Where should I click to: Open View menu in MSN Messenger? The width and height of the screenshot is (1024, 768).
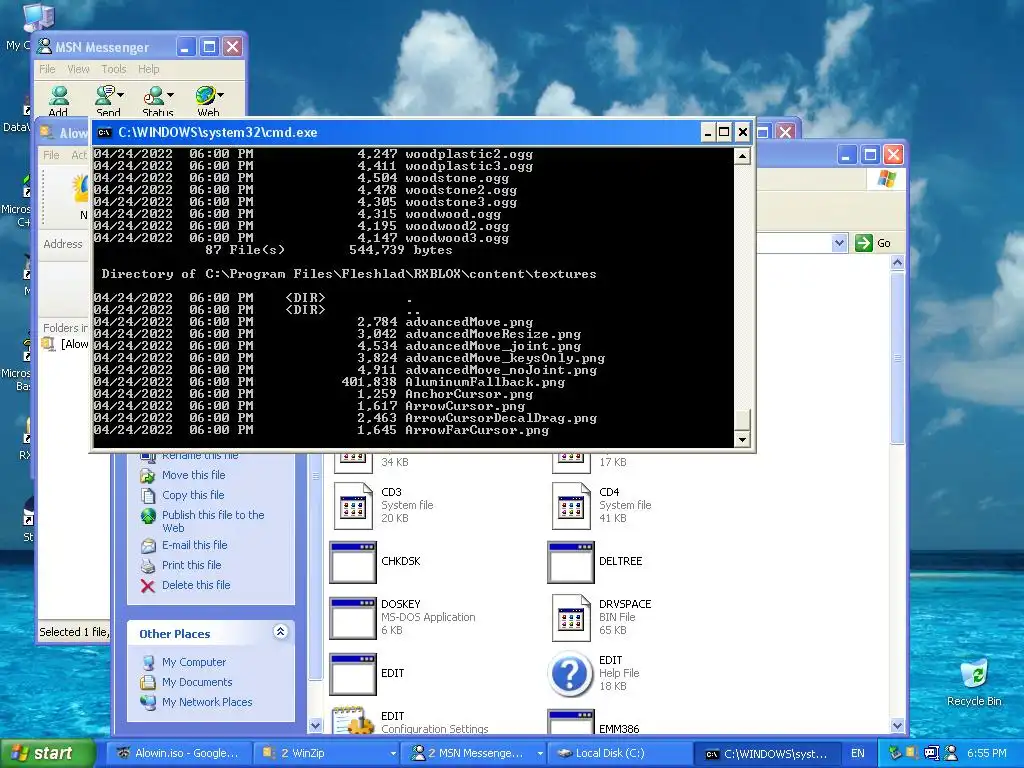pos(78,69)
